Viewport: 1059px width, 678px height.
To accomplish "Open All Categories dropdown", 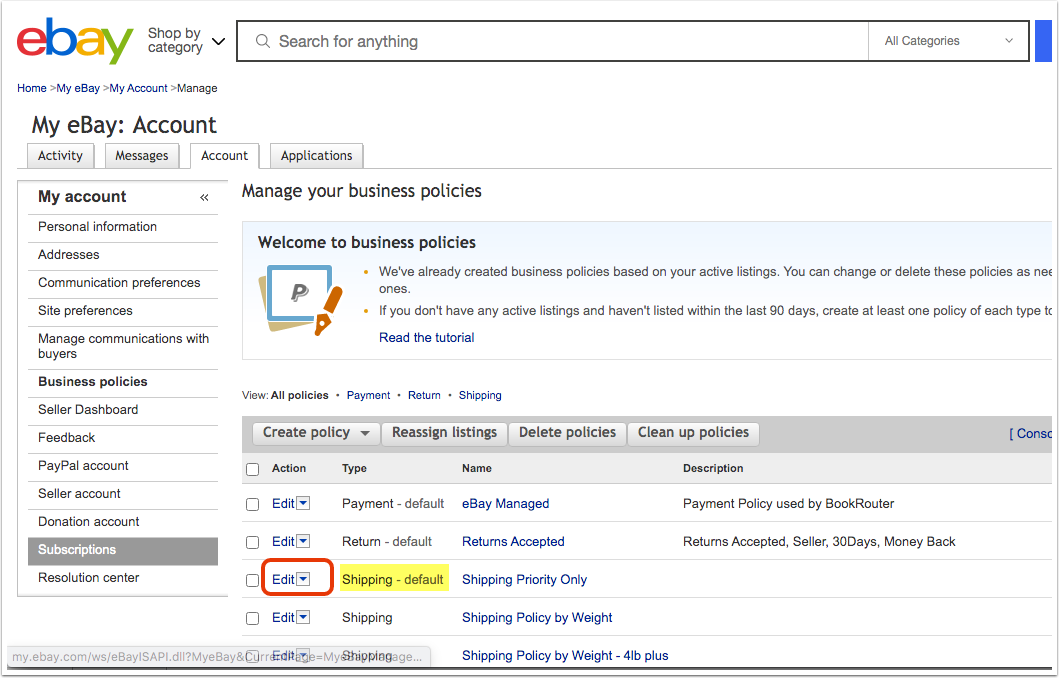I will (948, 41).
